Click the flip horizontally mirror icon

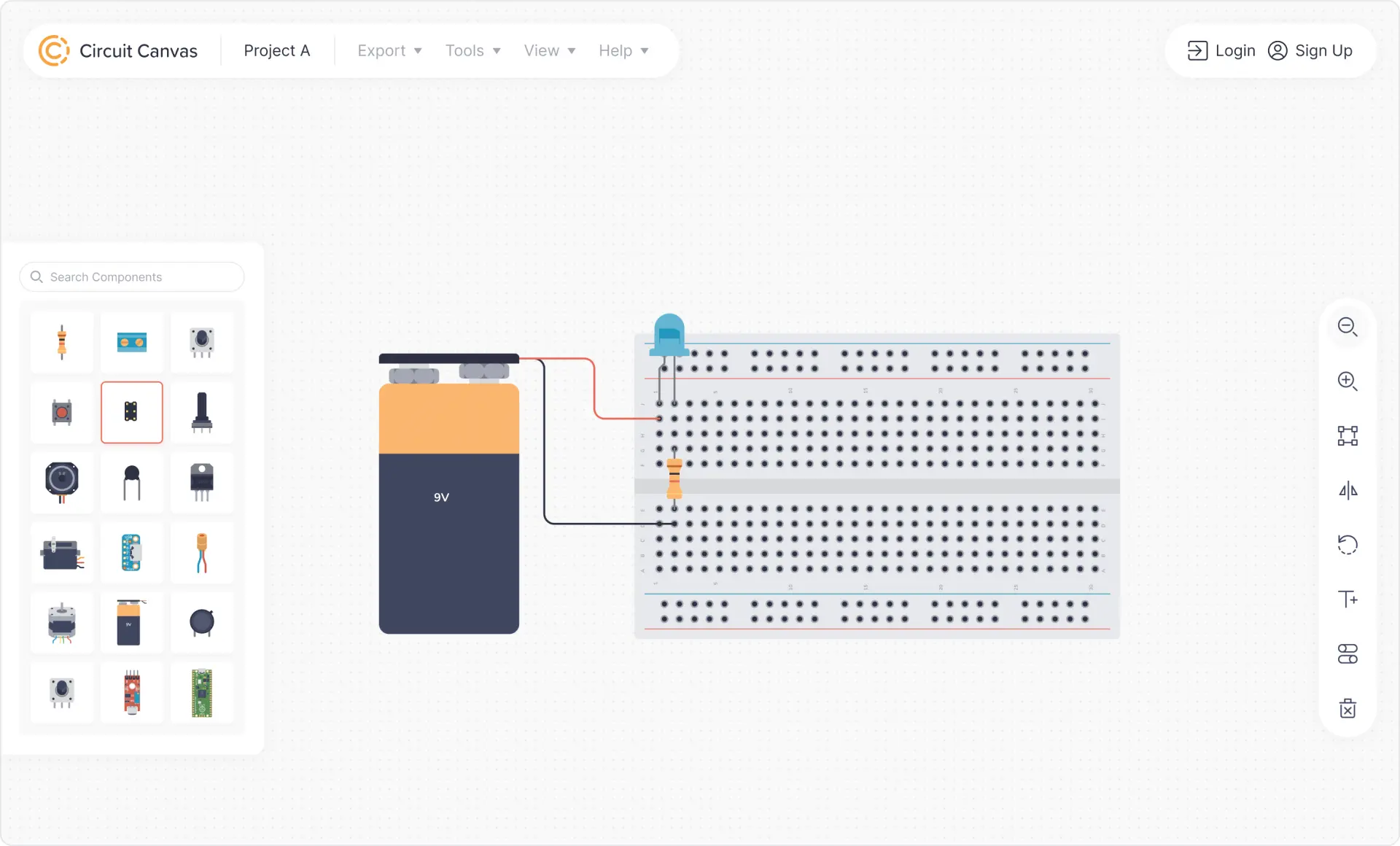click(1347, 490)
